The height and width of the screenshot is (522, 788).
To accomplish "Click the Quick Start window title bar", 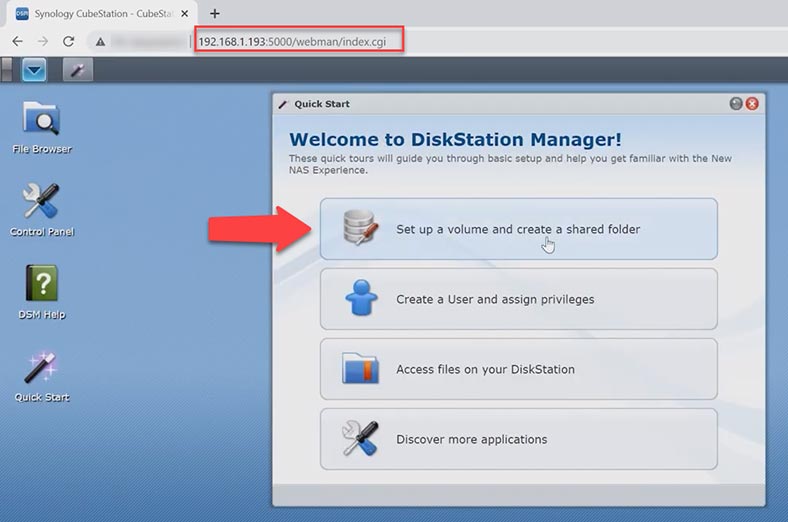I will pyautogui.click(x=519, y=104).
